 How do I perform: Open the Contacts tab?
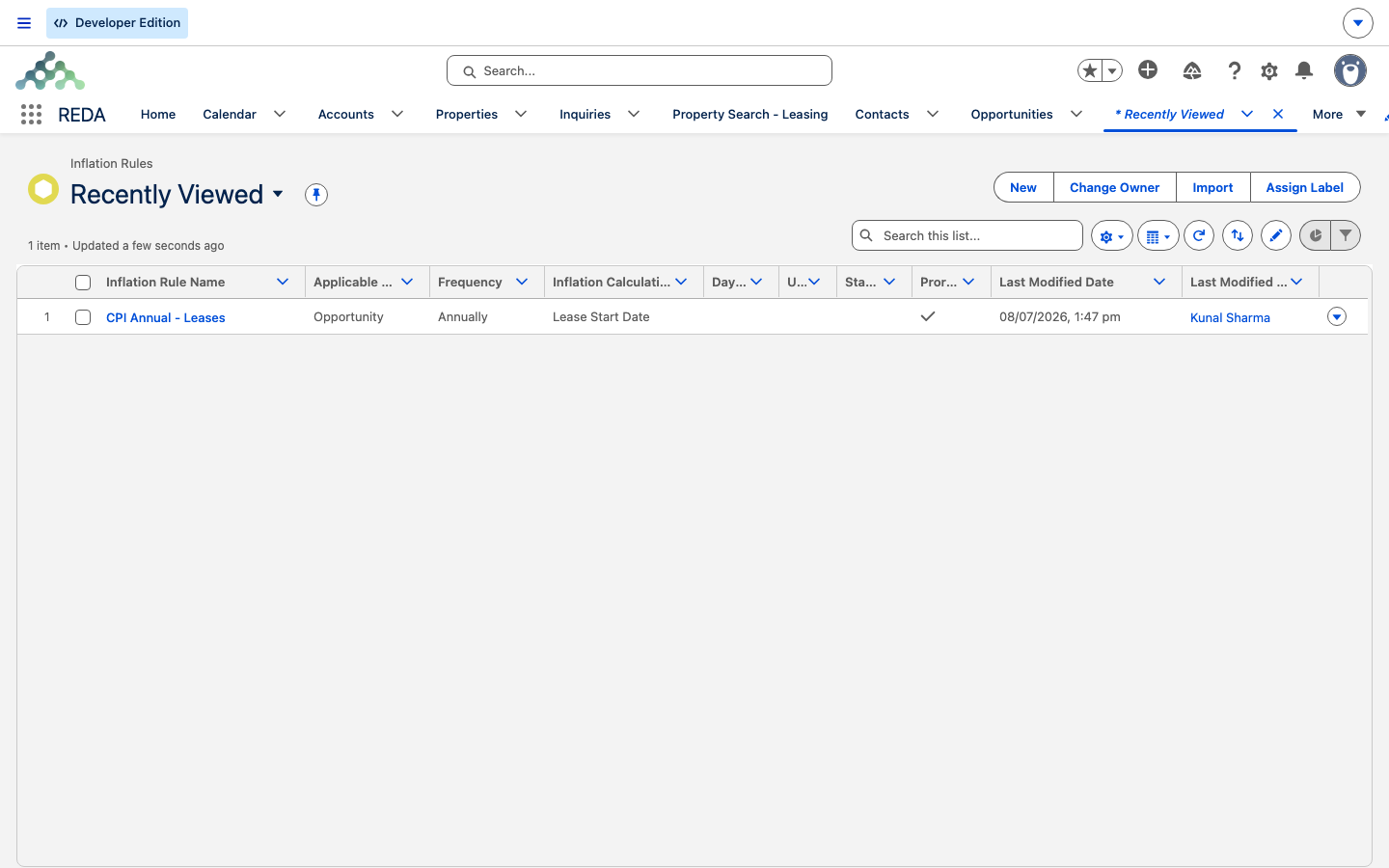[x=882, y=114]
